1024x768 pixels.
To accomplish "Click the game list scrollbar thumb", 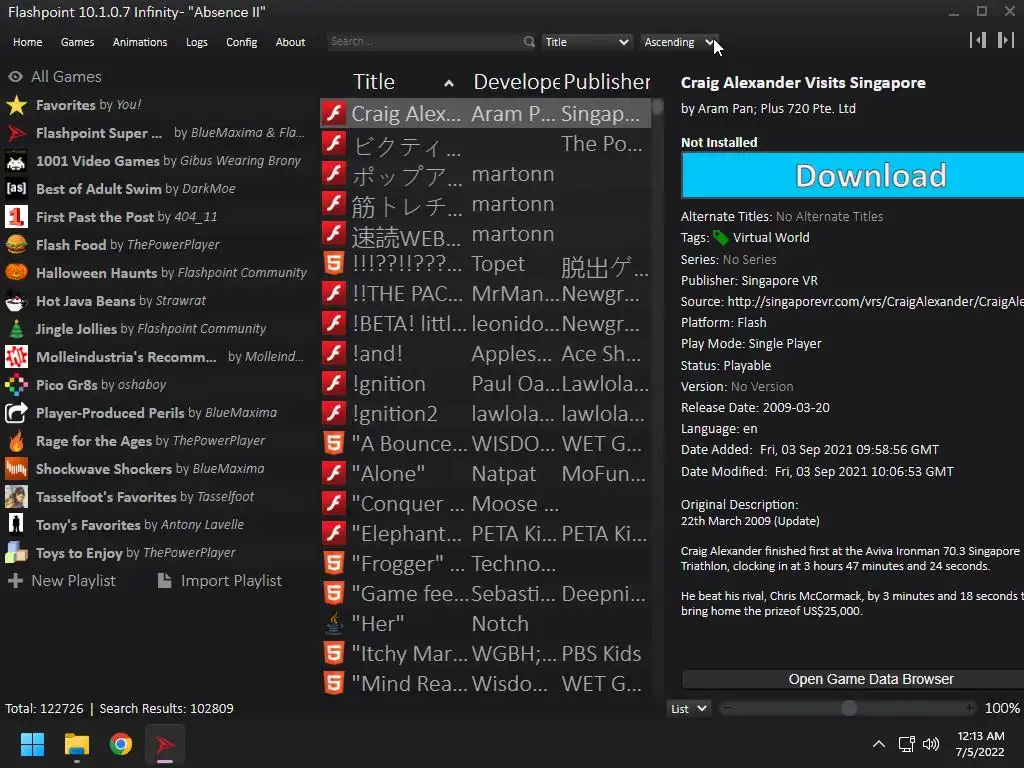I will tap(657, 106).
